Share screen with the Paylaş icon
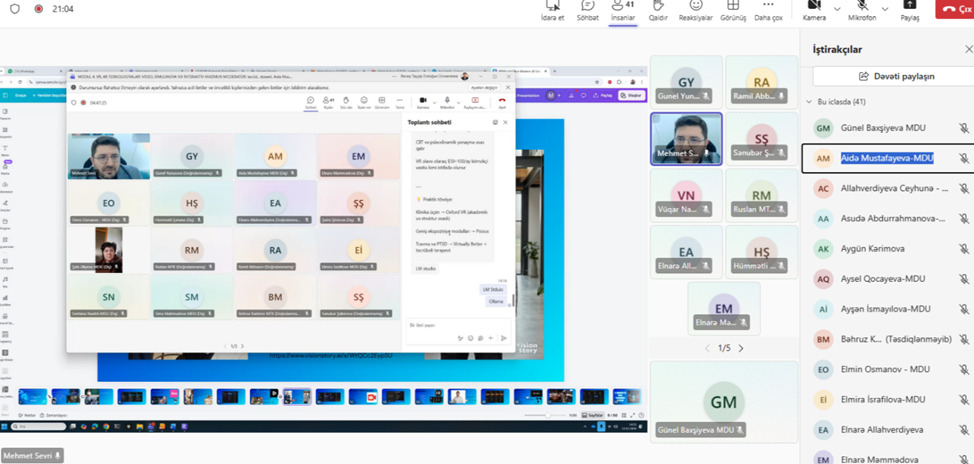The height and width of the screenshot is (464, 974). pyautogui.click(x=910, y=10)
